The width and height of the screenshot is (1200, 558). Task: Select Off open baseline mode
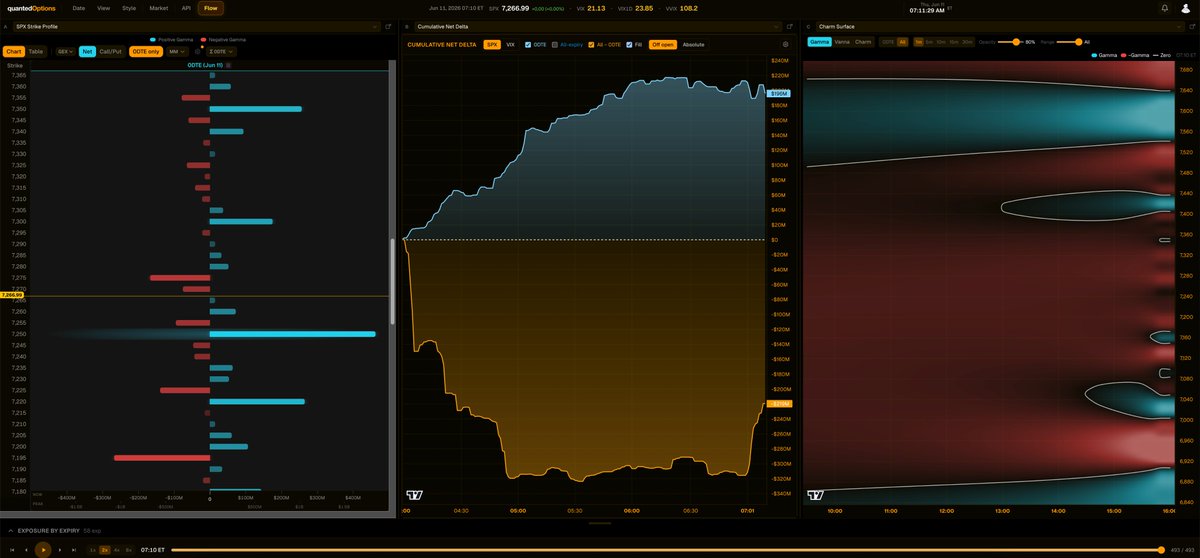[663, 45]
